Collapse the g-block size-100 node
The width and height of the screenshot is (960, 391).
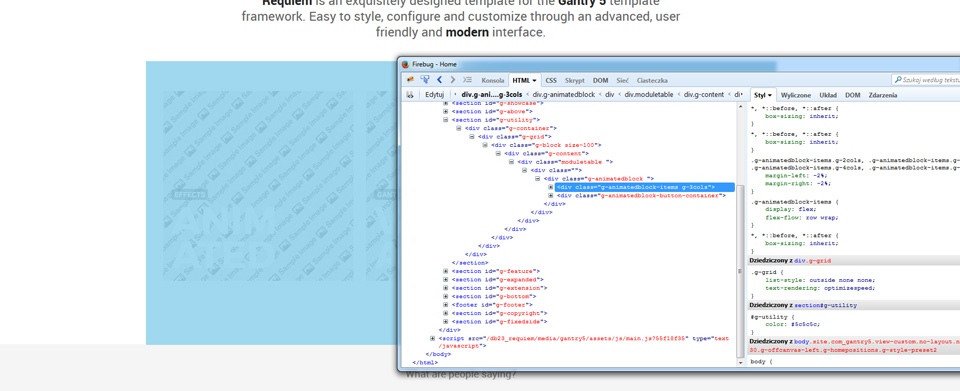click(485, 145)
